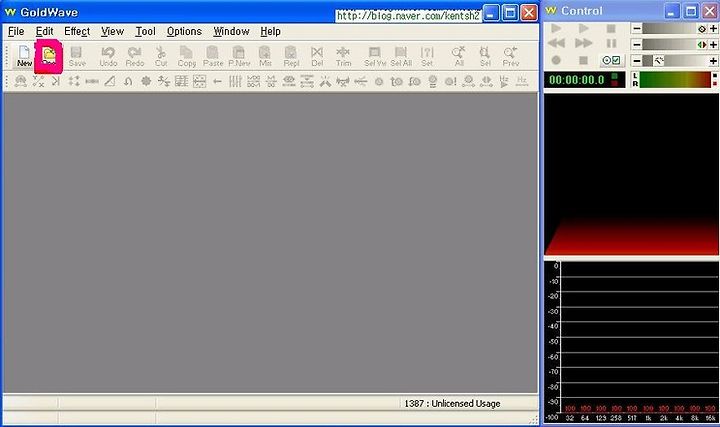The image size is (720, 427).
Task: Click the first play button in Control
Action: (556, 28)
